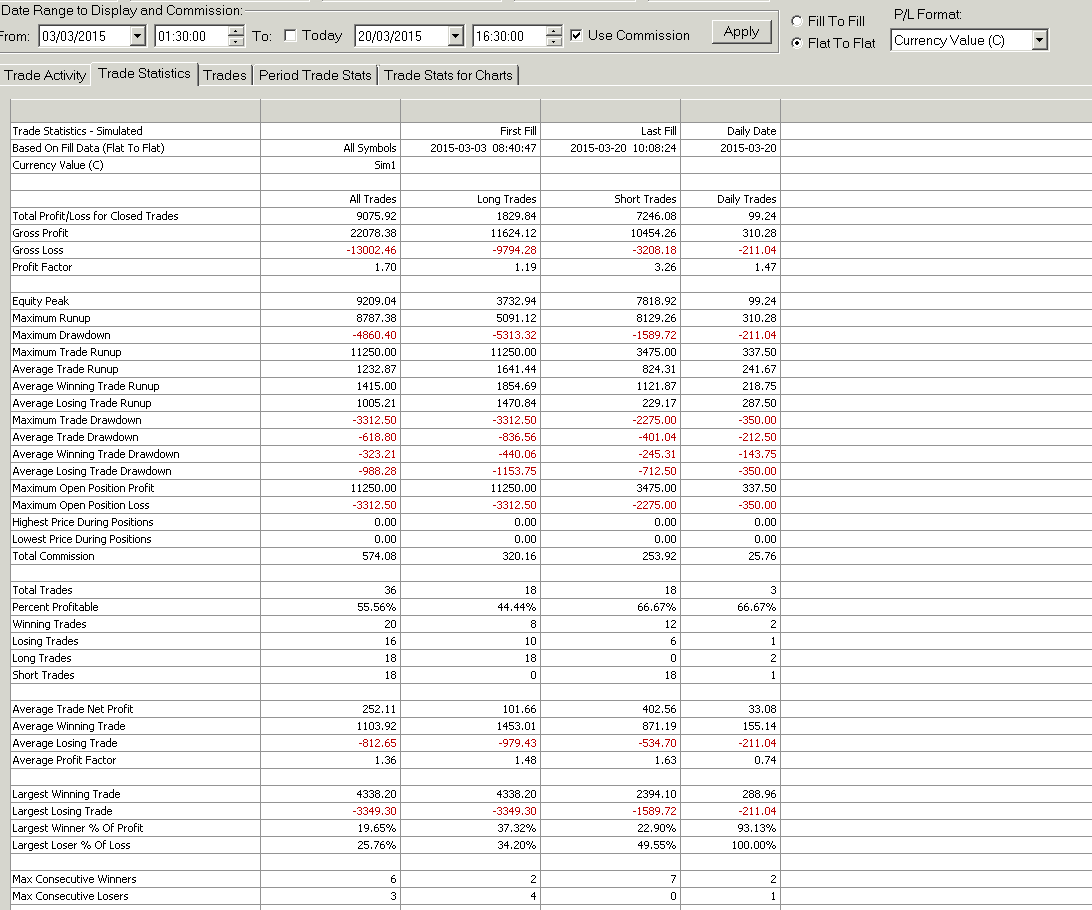Click the Daily Trades column header cell
1092x910 pixels.
(731, 199)
